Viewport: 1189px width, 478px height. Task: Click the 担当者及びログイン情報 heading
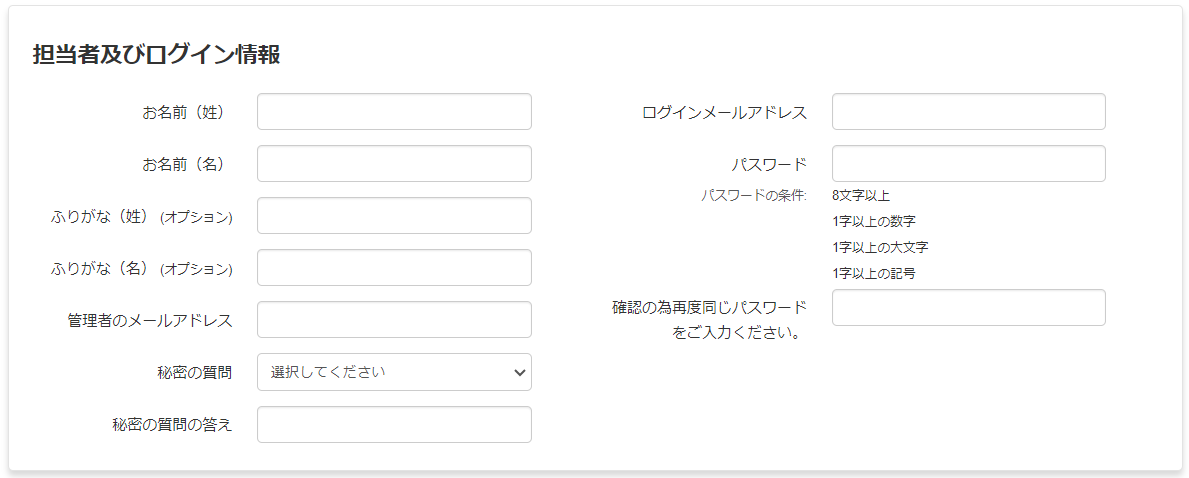[156, 55]
